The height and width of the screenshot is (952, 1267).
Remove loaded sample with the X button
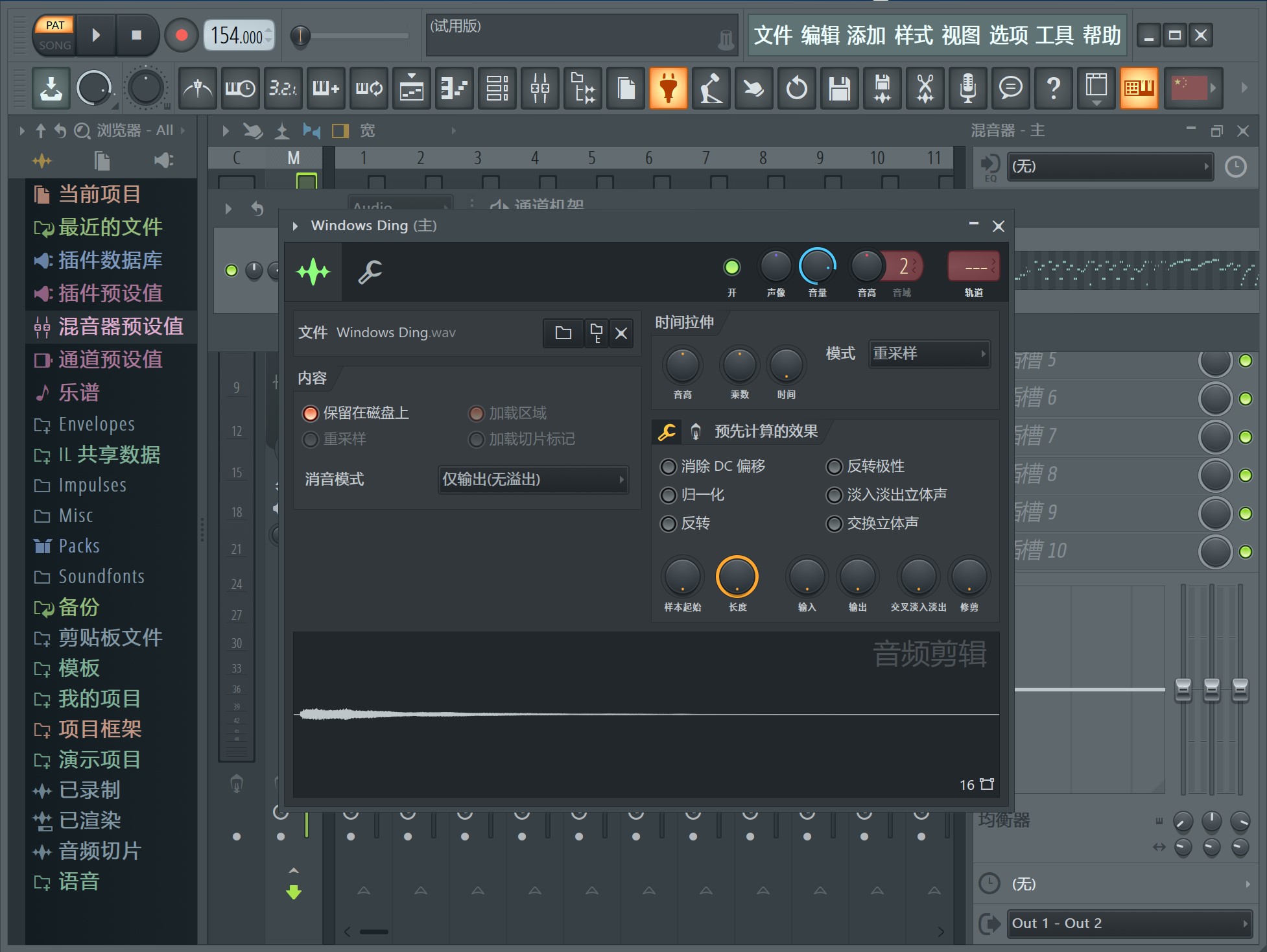(x=621, y=333)
